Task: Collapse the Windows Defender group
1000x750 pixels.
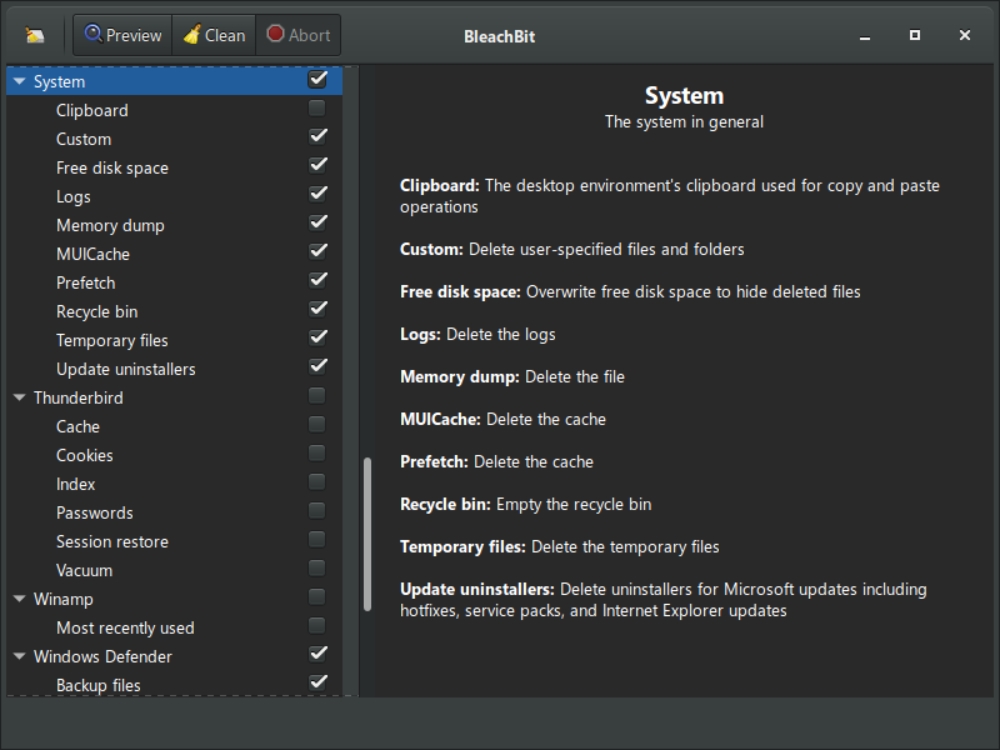Action: tap(20, 657)
